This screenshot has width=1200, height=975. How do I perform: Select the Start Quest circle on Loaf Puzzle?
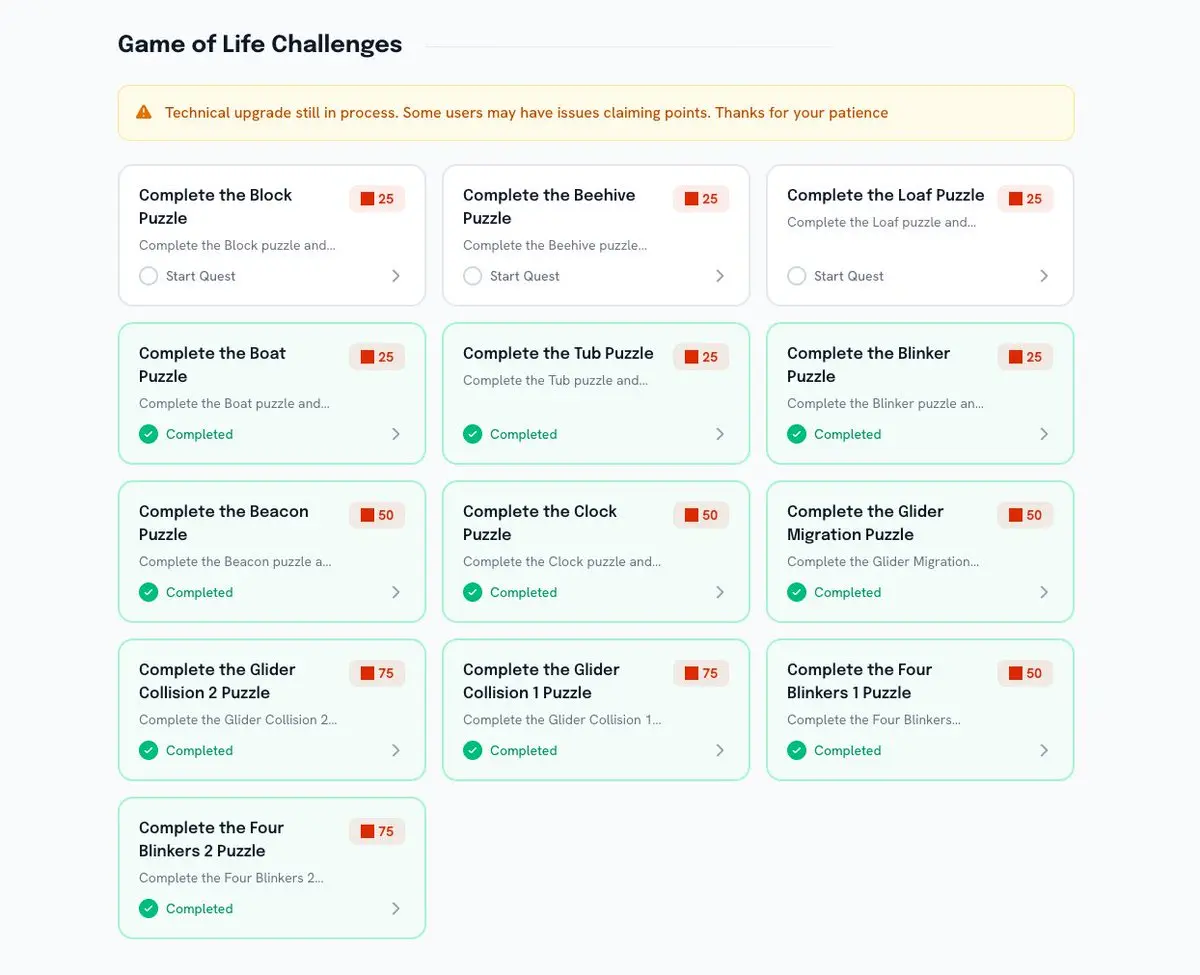(x=797, y=276)
